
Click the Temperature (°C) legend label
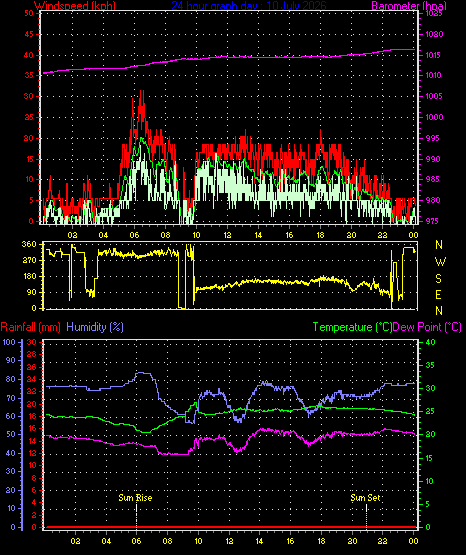(352, 327)
